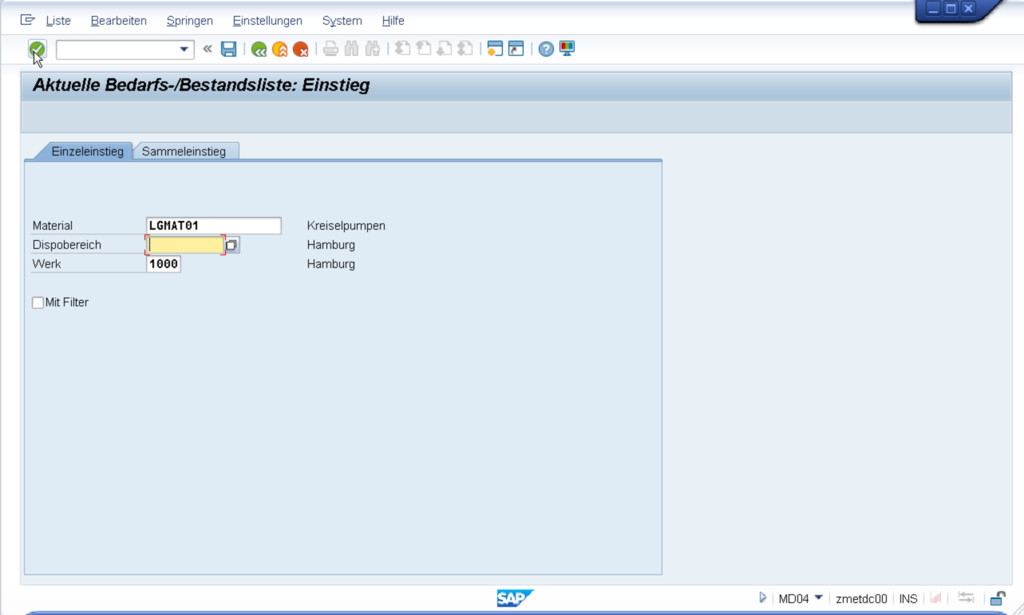This screenshot has height=615, width=1024.
Task: Enable the Mit Filter checkbox
Action: tap(38, 302)
